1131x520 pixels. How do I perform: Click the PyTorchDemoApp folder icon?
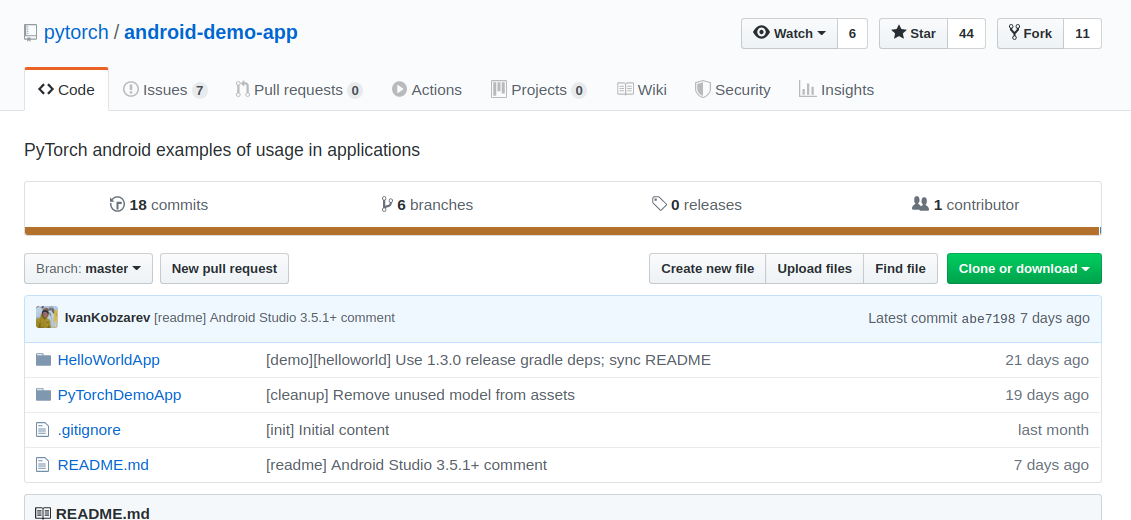coord(43,395)
